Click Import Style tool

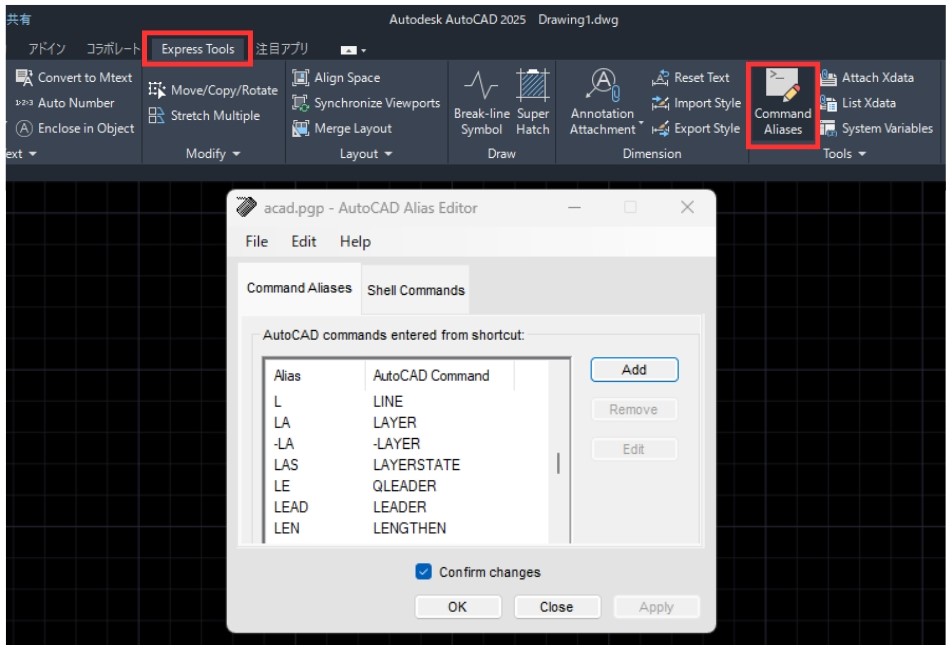click(696, 103)
